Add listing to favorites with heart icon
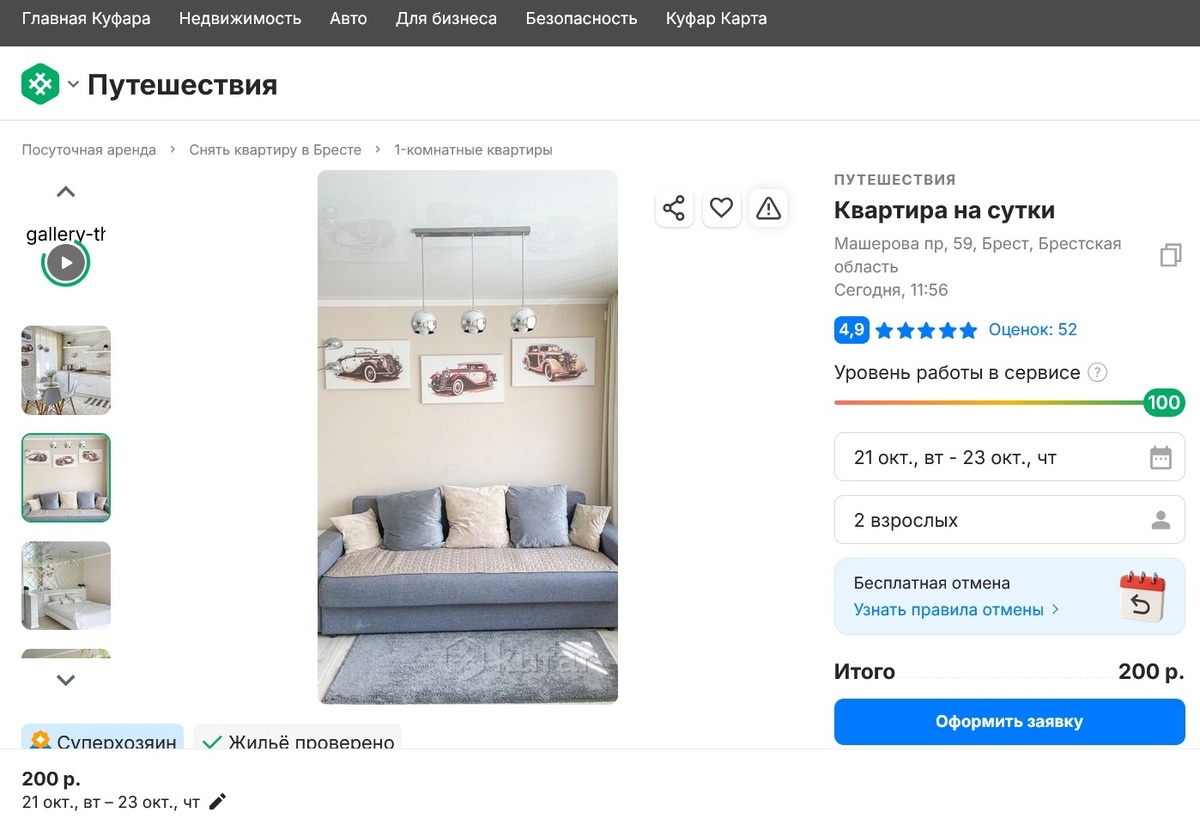1200x825 pixels. pos(721,208)
